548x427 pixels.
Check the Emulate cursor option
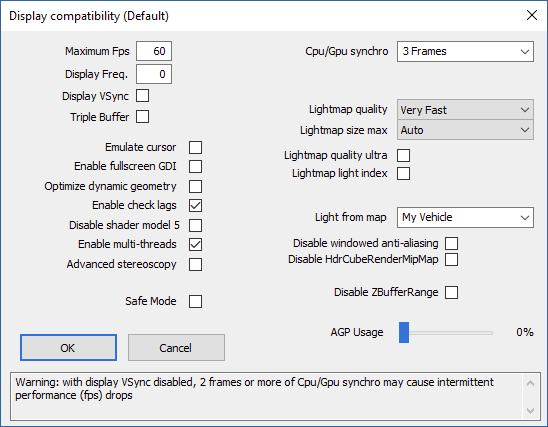click(195, 147)
